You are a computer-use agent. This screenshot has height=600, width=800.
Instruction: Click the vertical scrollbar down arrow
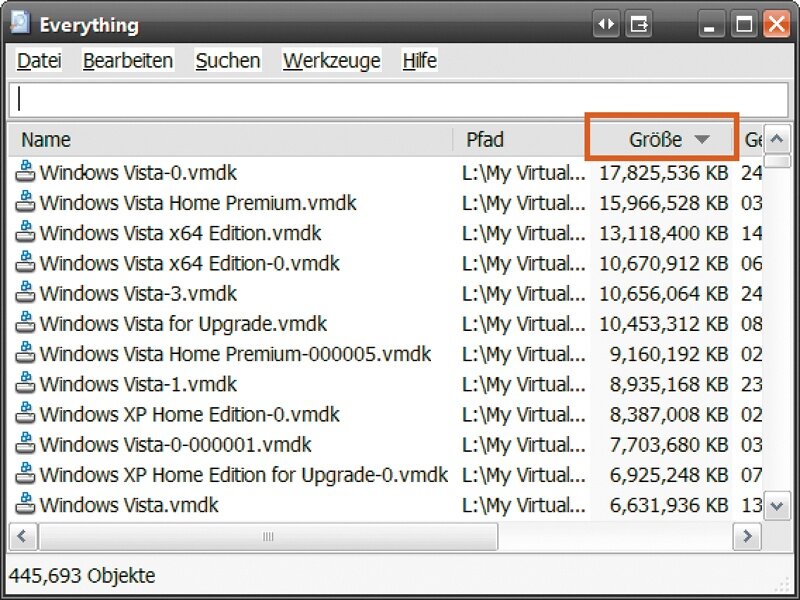tap(778, 506)
